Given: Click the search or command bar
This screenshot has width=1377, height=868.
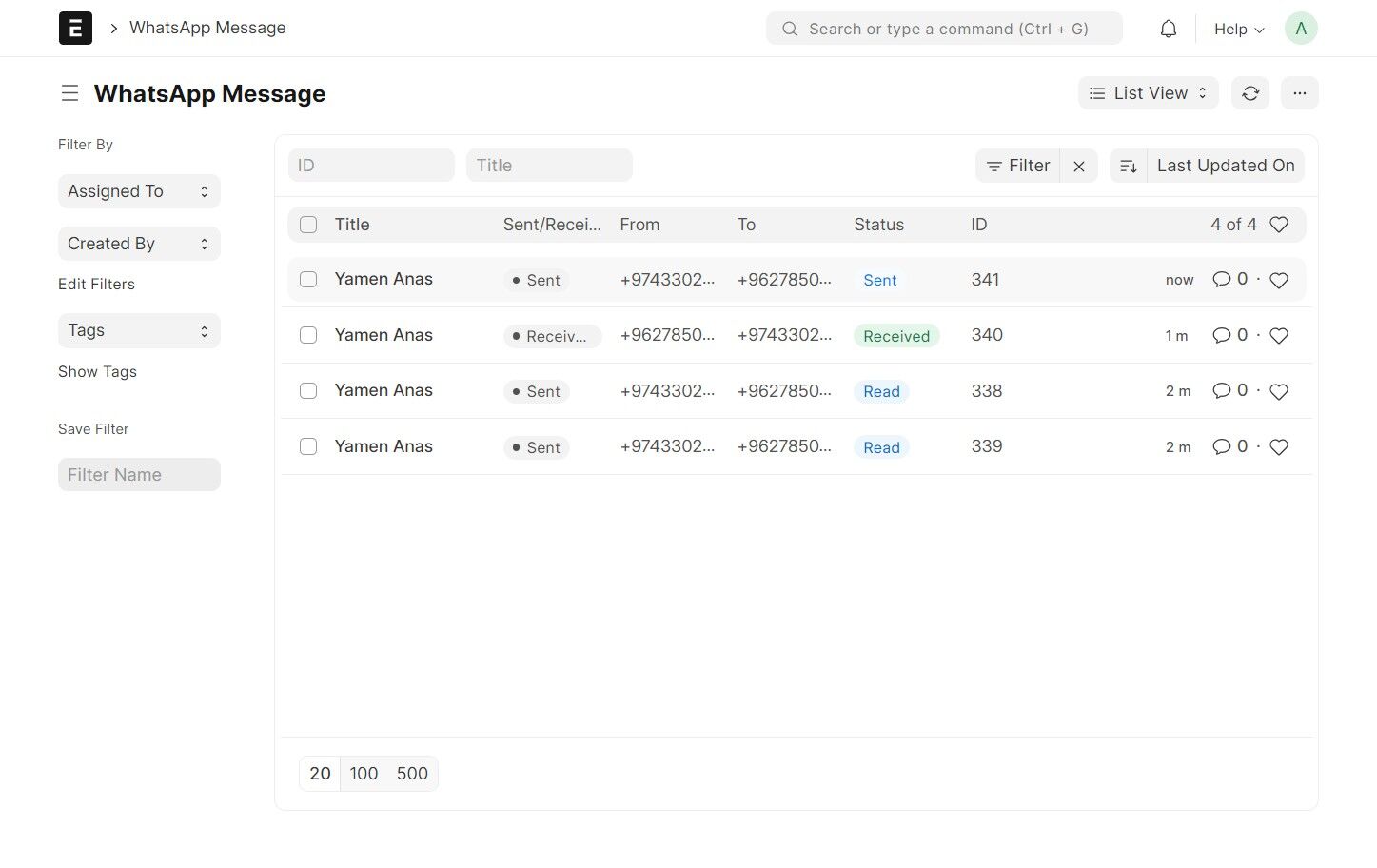Looking at the screenshot, I should pos(944,29).
